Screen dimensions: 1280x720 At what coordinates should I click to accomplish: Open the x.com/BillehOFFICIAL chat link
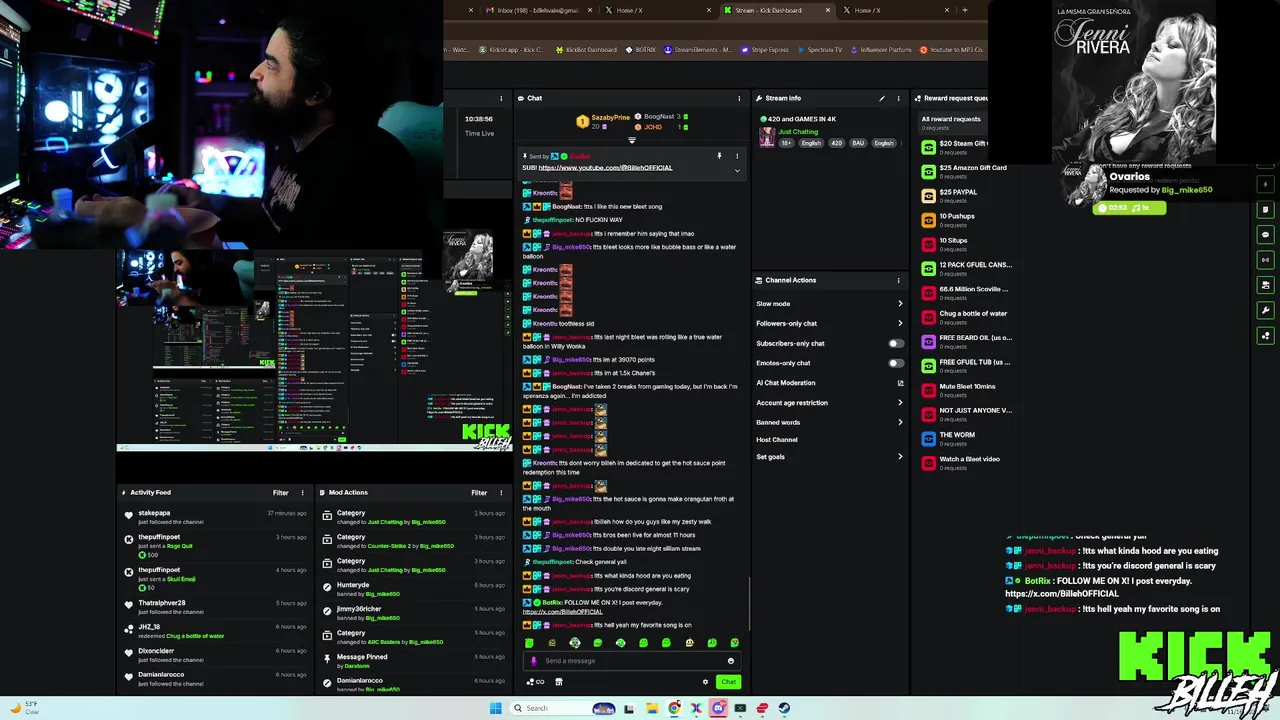tap(563, 612)
